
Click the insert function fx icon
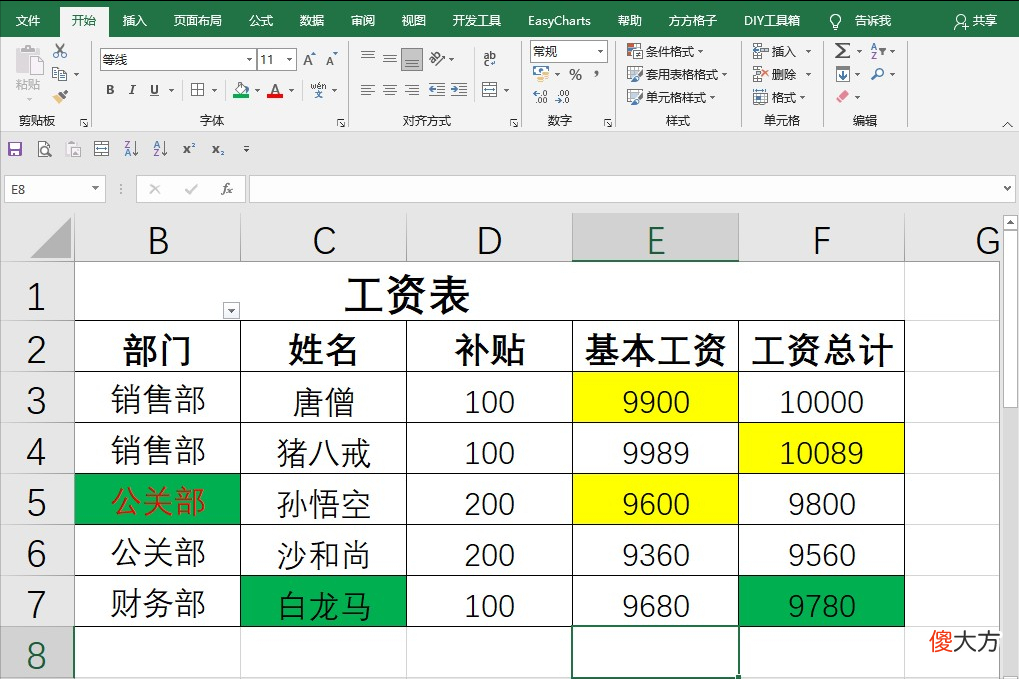coord(226,189)
